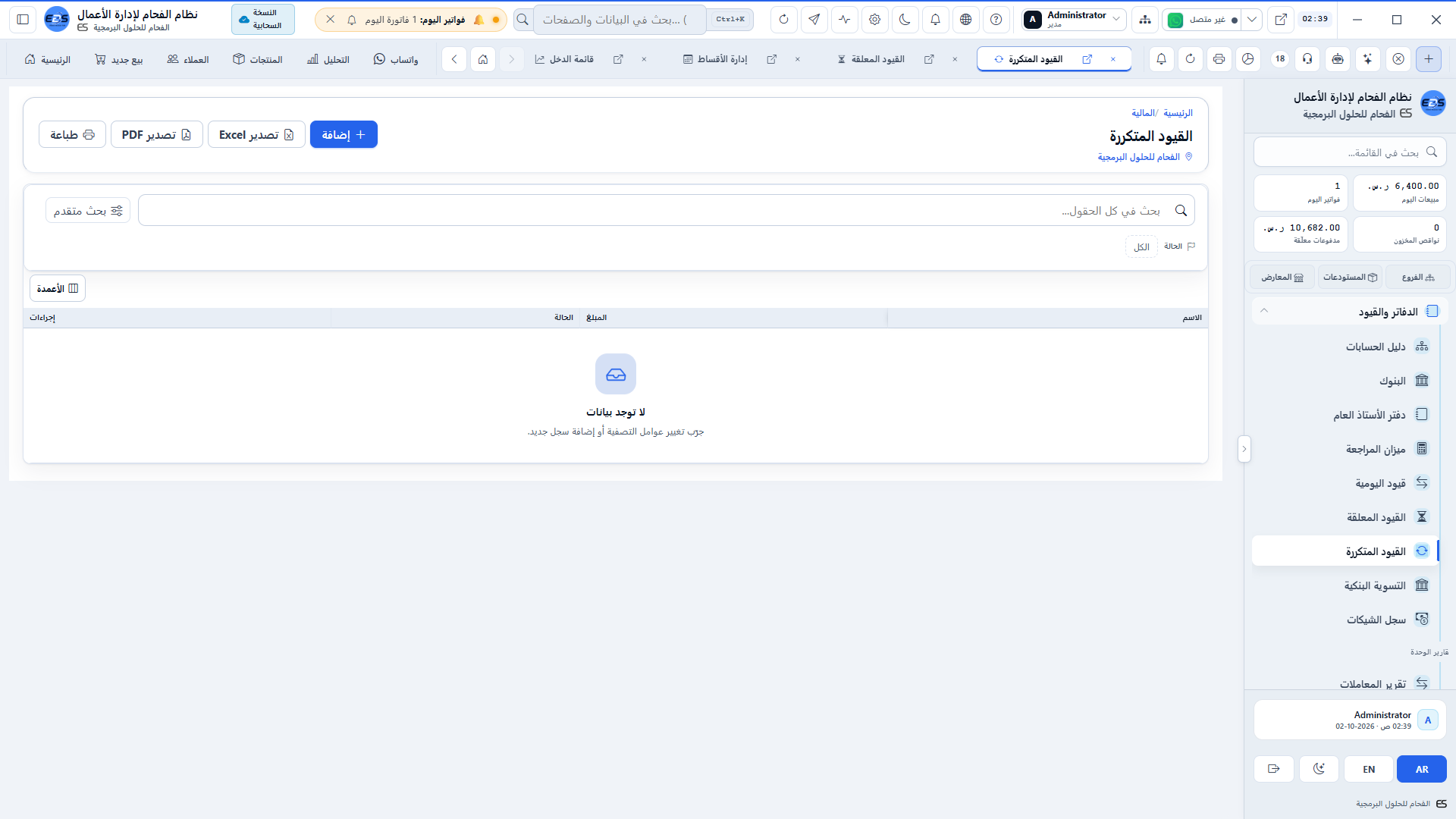This screenshot has height=819, width=1456.
Task: Click the pie chart icon in toolbar
Action: click(1248, 59)
